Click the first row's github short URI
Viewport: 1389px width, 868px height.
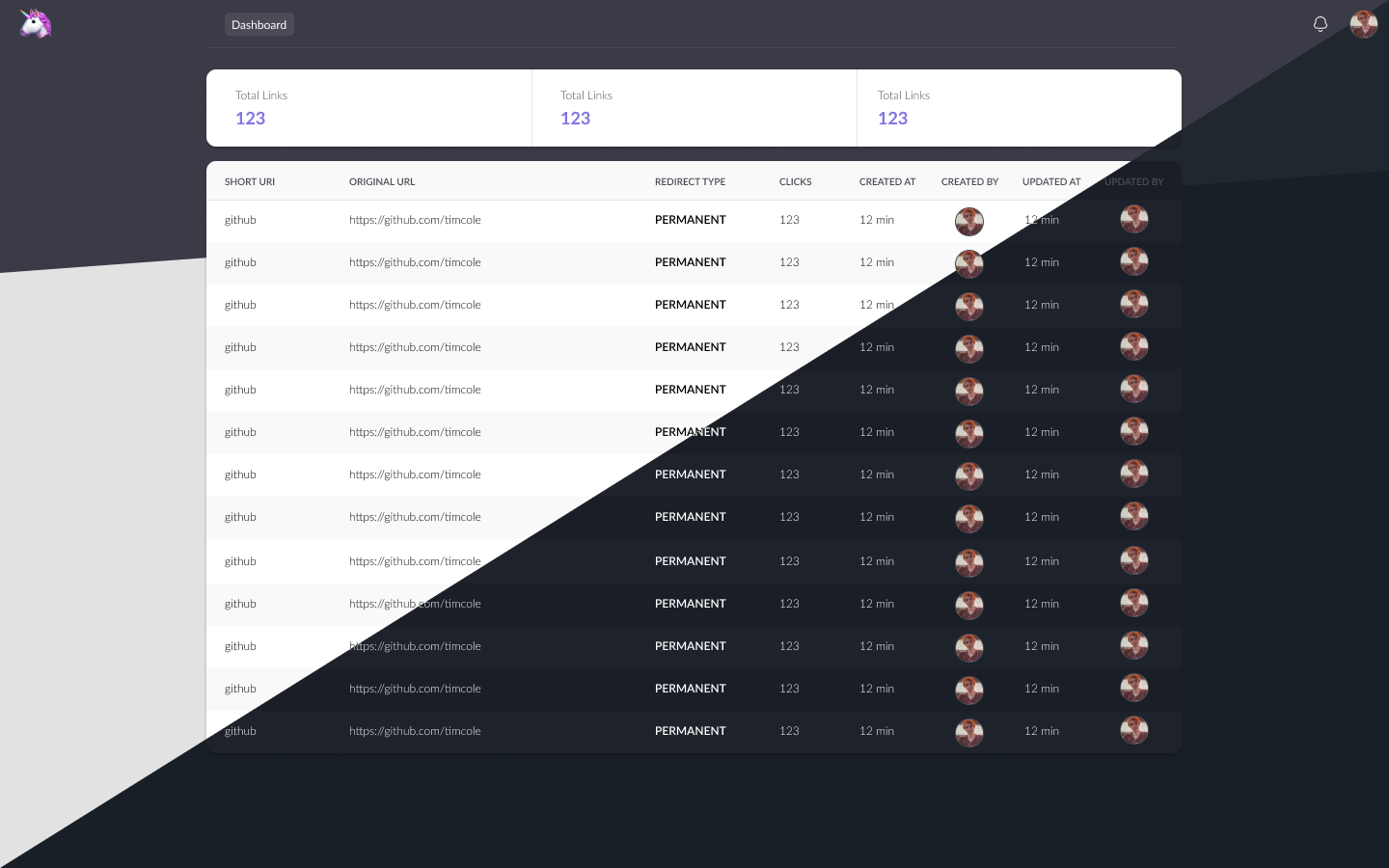240,220
